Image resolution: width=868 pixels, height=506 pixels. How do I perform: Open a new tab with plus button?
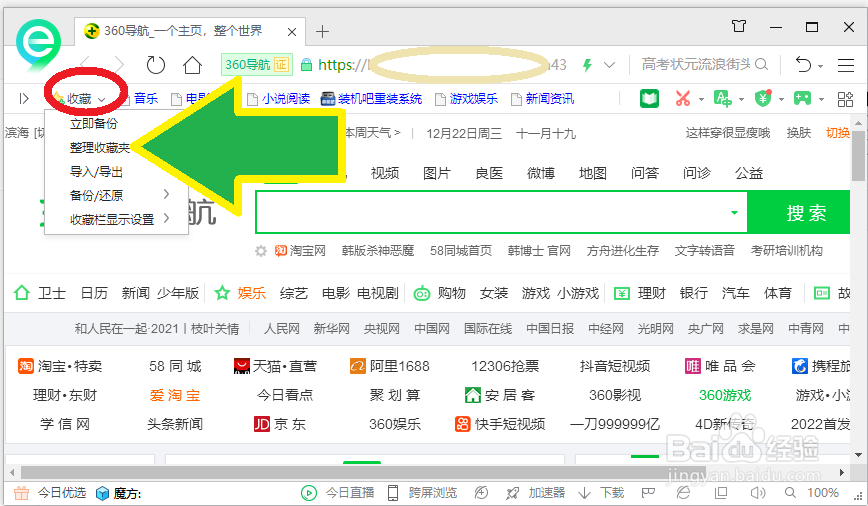(x=322, y=32)
